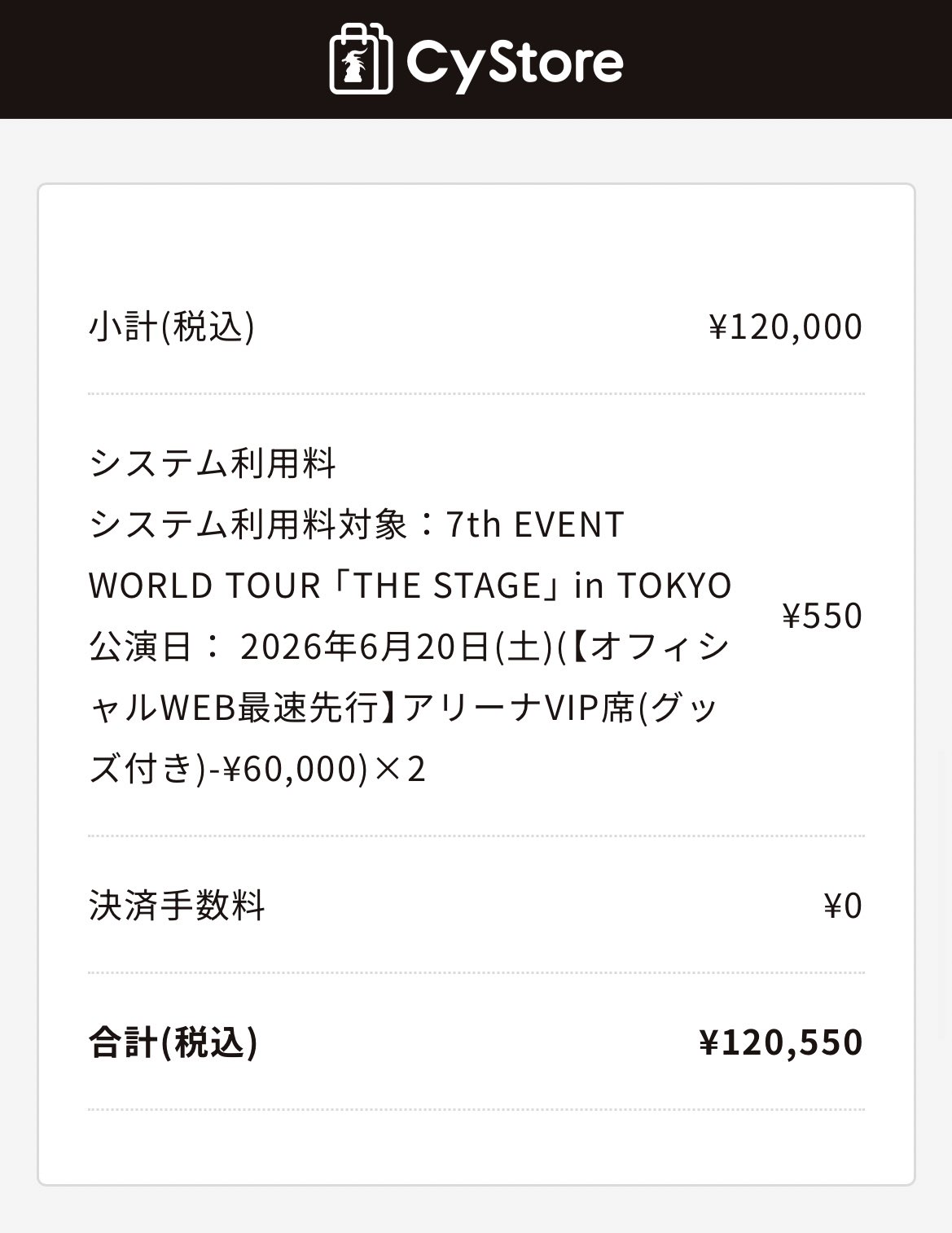Click the CyStore wordmark text in header
The height and width of the screenshot is (1233, 952).
pyautogui.click(x=514, y=62)
